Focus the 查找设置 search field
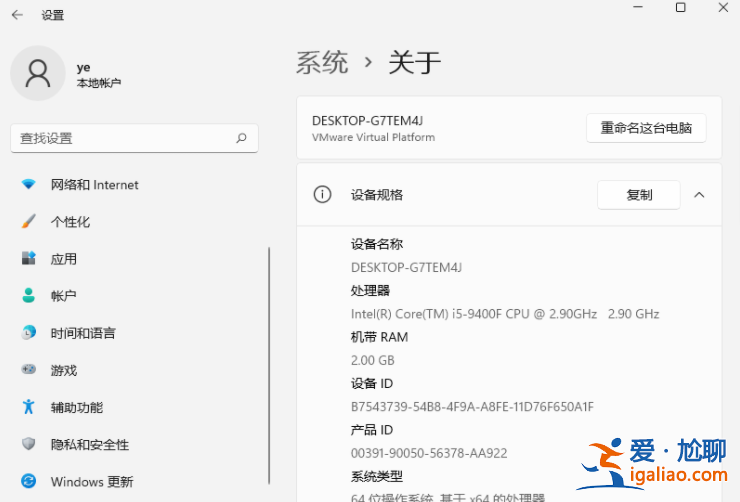The height and width of the screenshot is (502, 740). tap(135, 138)
